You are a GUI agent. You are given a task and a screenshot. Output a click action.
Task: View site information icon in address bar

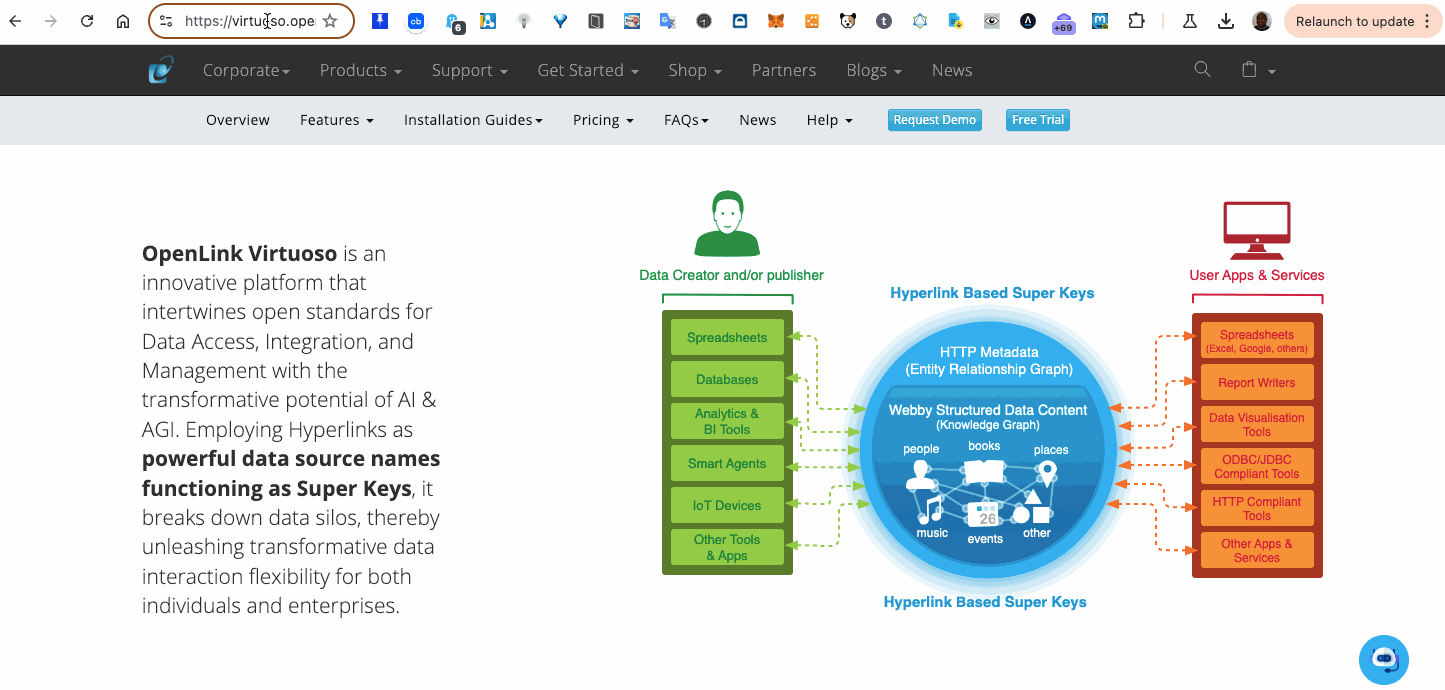(x=166, y=21)
